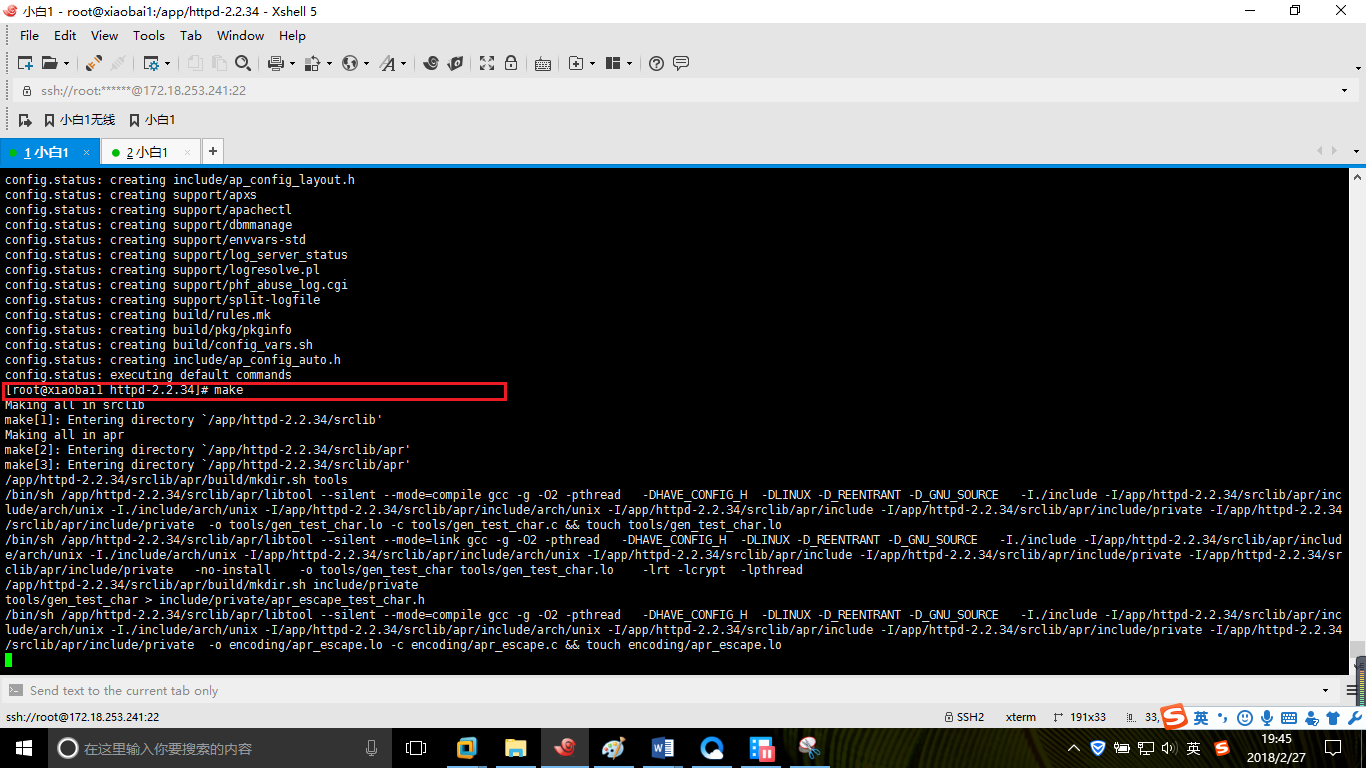The width and height of the screenshot is (1366, 768).
Task: Open Task View in the taskbar
Action: pyautogui.click(x=416, y=748)
